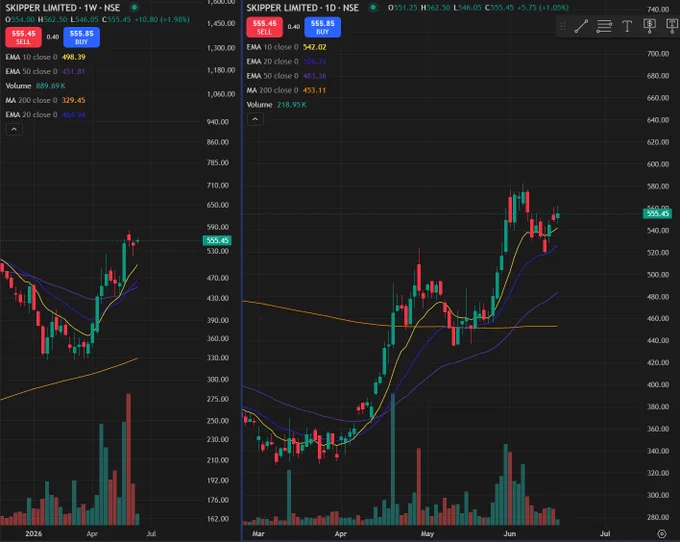Collapse the weekly chart indicator legend
Screen dimensions: 680x542
(x=14, y=129)
